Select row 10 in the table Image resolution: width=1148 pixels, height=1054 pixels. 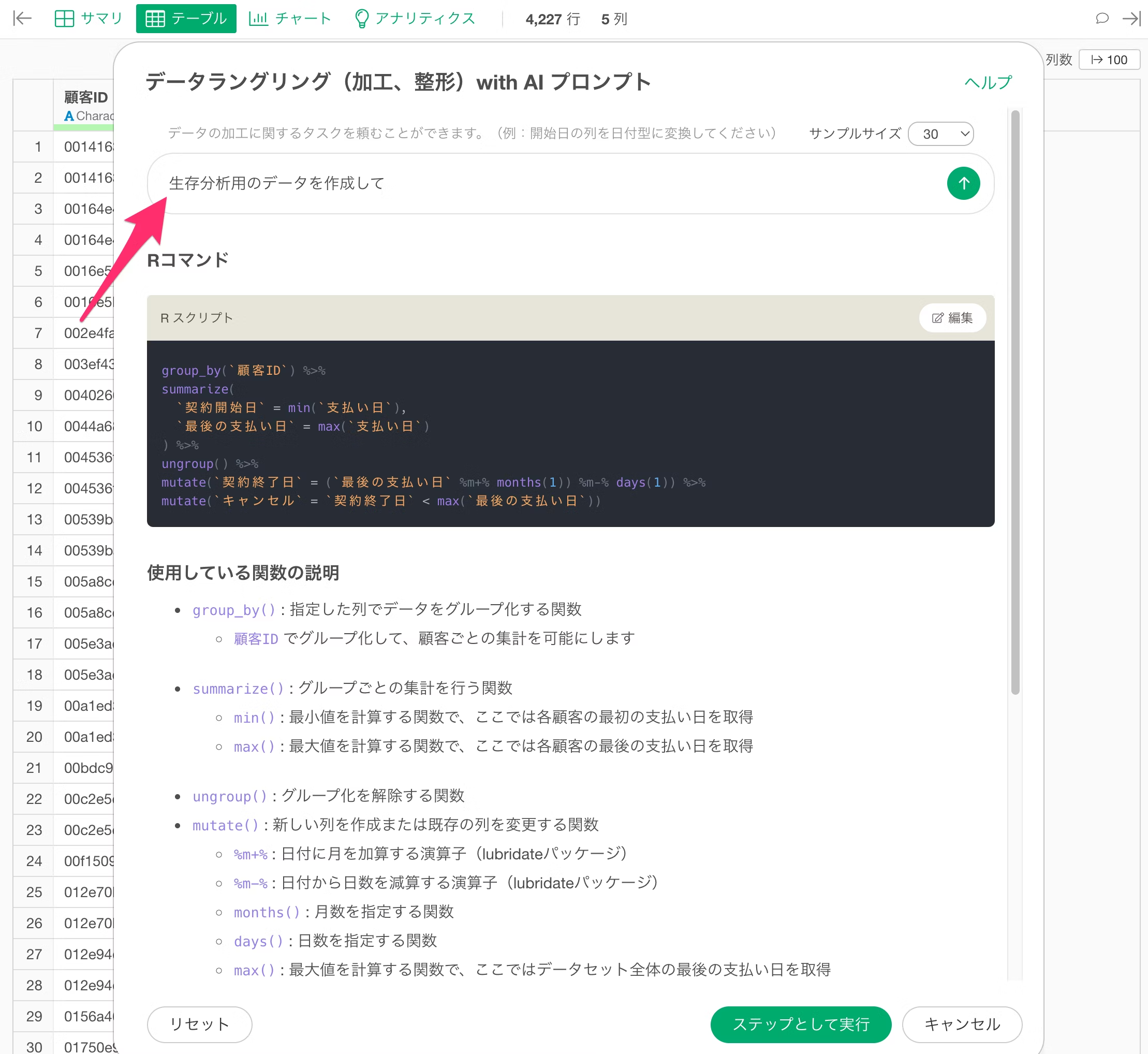(x=34, y=426)
